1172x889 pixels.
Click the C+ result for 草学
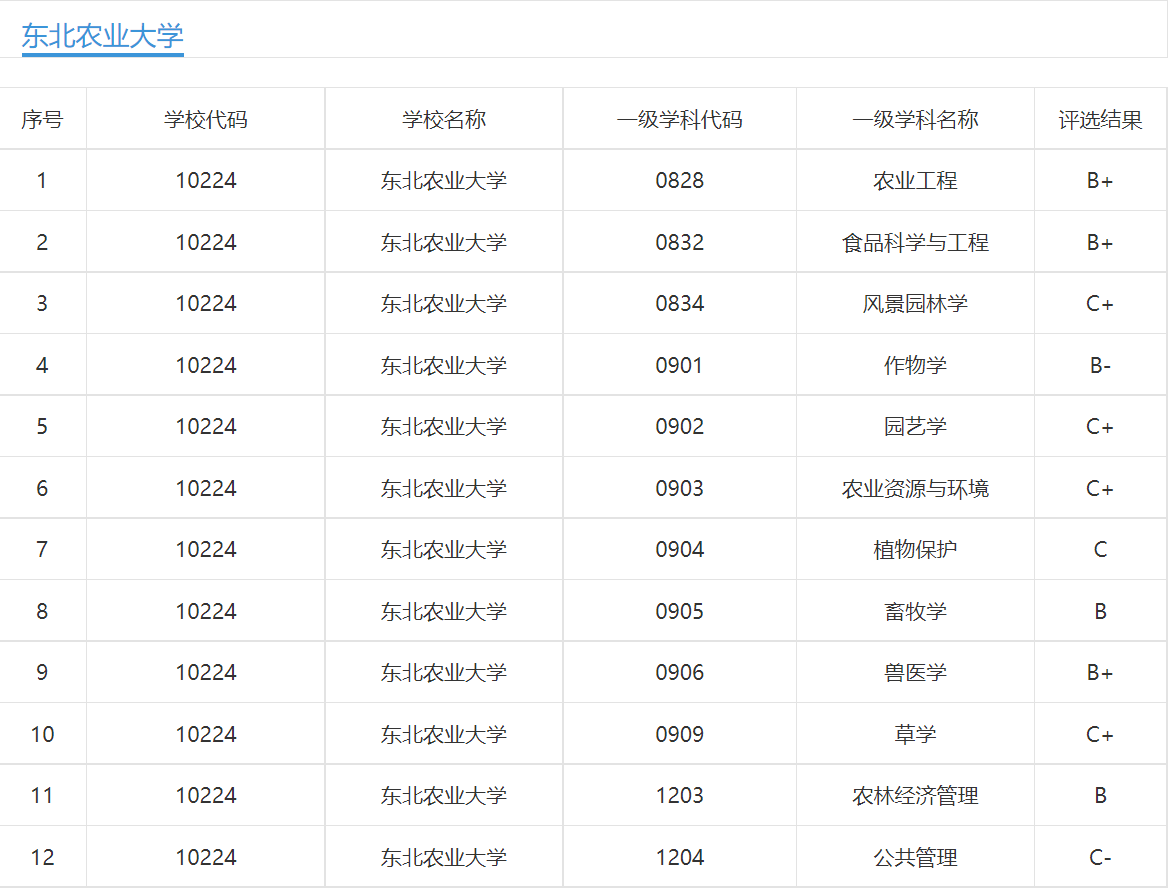click(1100, 734)
